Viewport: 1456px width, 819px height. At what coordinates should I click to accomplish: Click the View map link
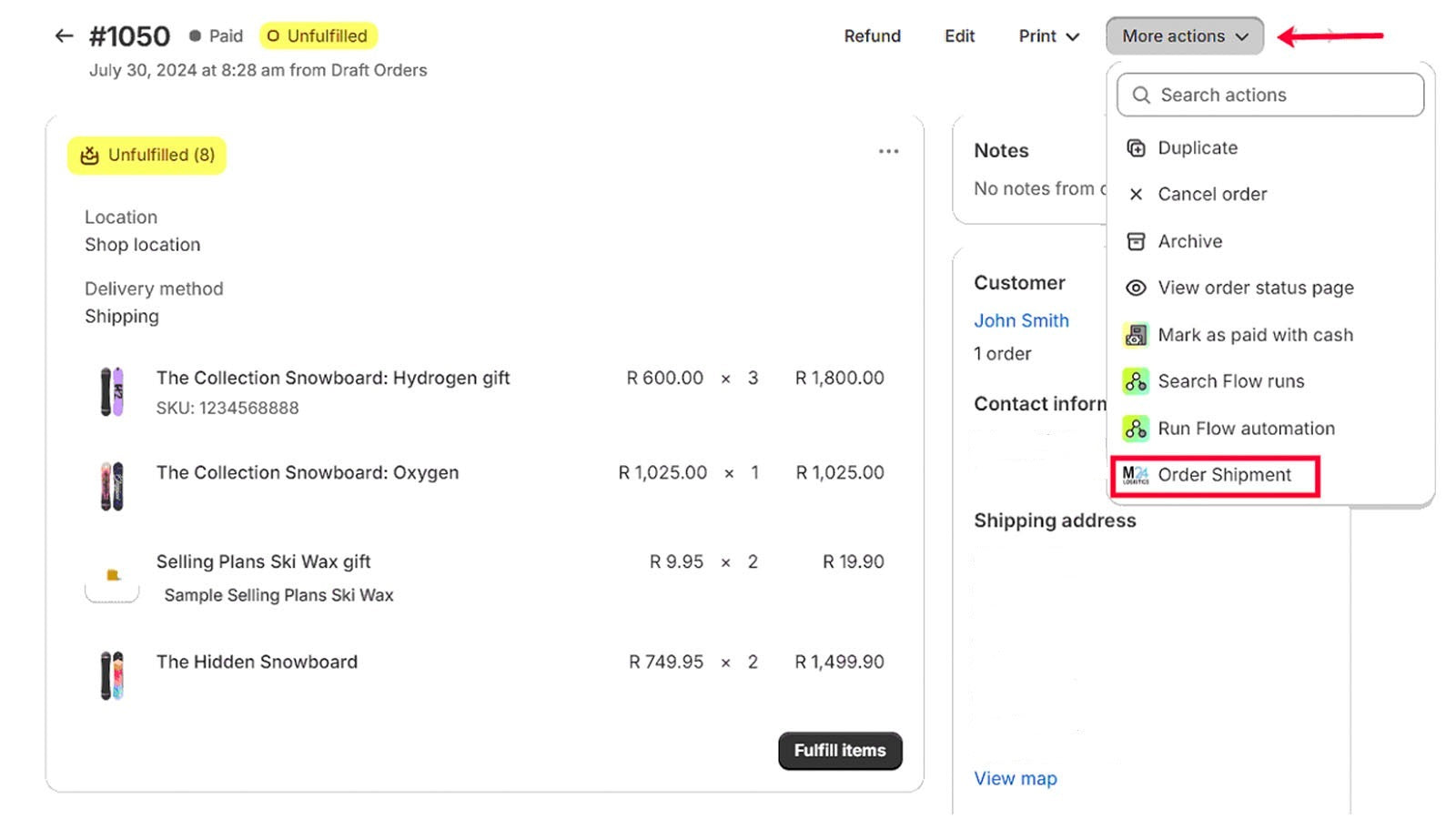click(1016, 779)
